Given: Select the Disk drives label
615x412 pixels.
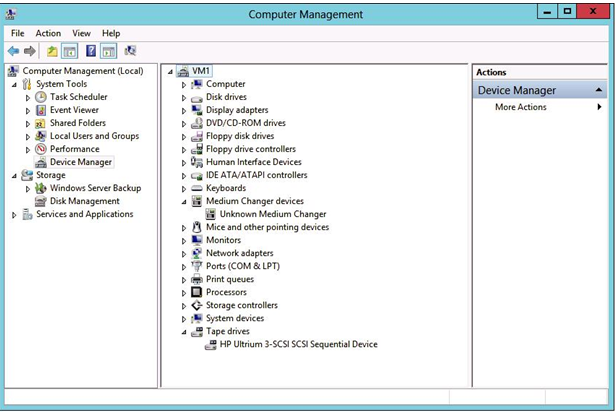Looking at the screenshot, I should click(x=226, y=97).
